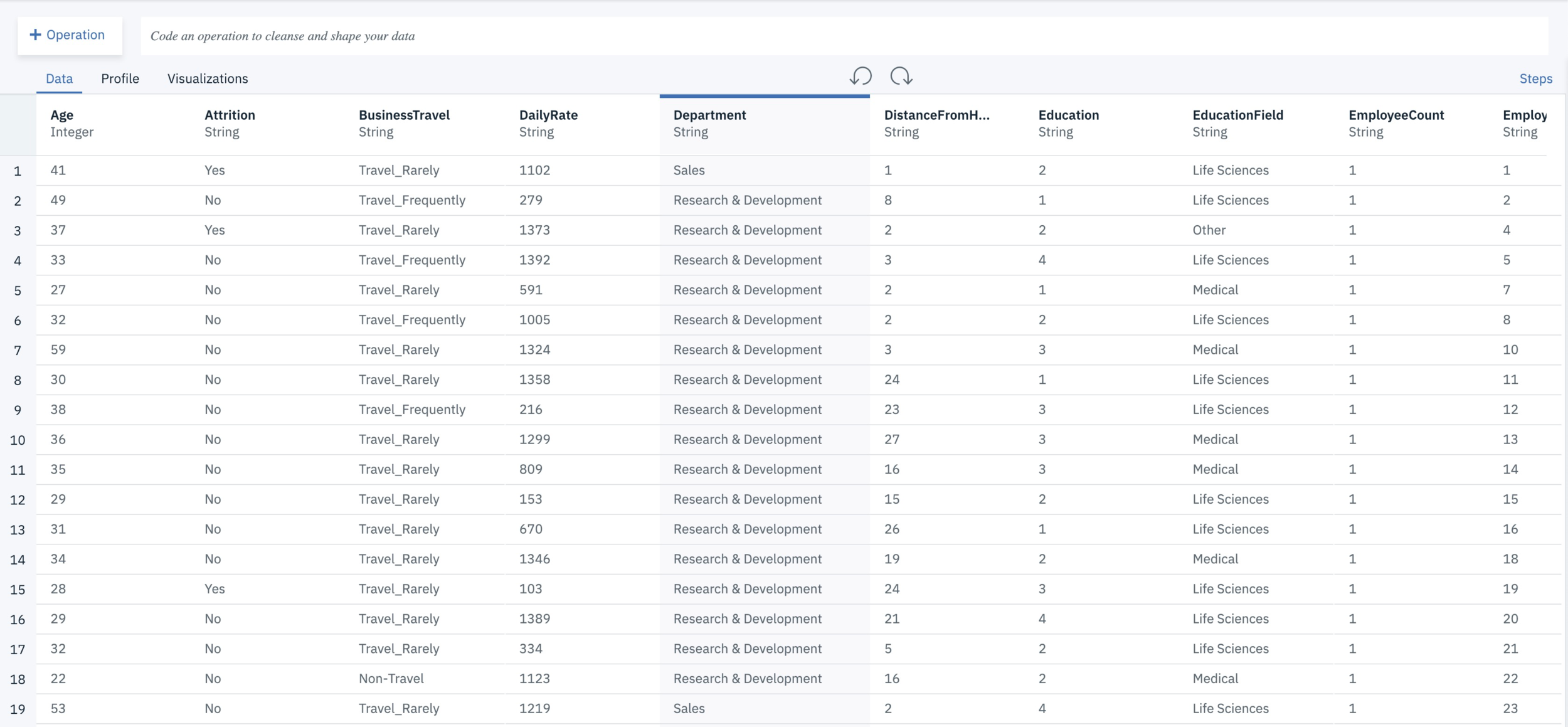Open the Steps panel link
The height and width of the screenshot is (727, 1568).
pos(1535,78)
